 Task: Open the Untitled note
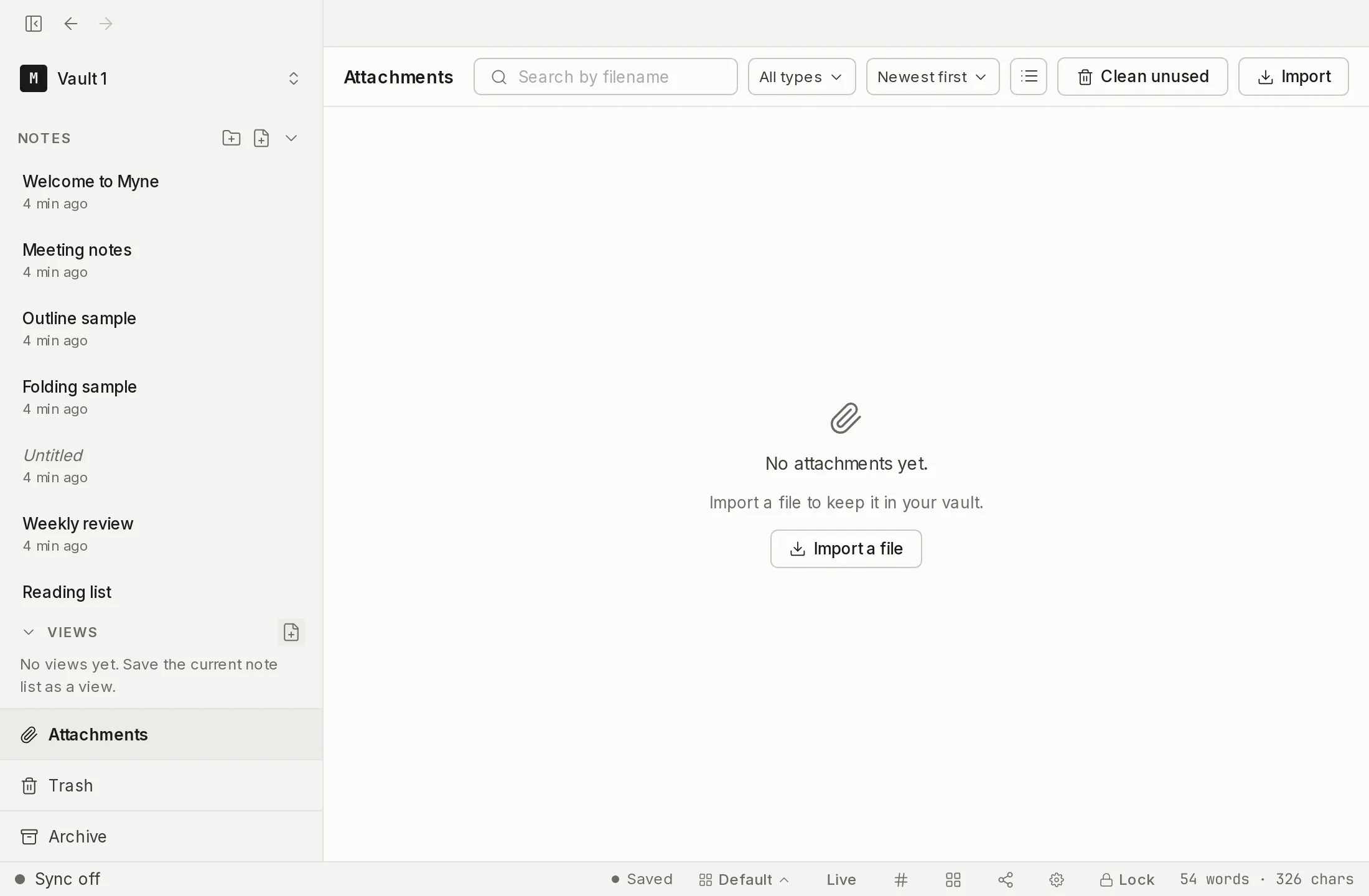click(x=161, y=465)
